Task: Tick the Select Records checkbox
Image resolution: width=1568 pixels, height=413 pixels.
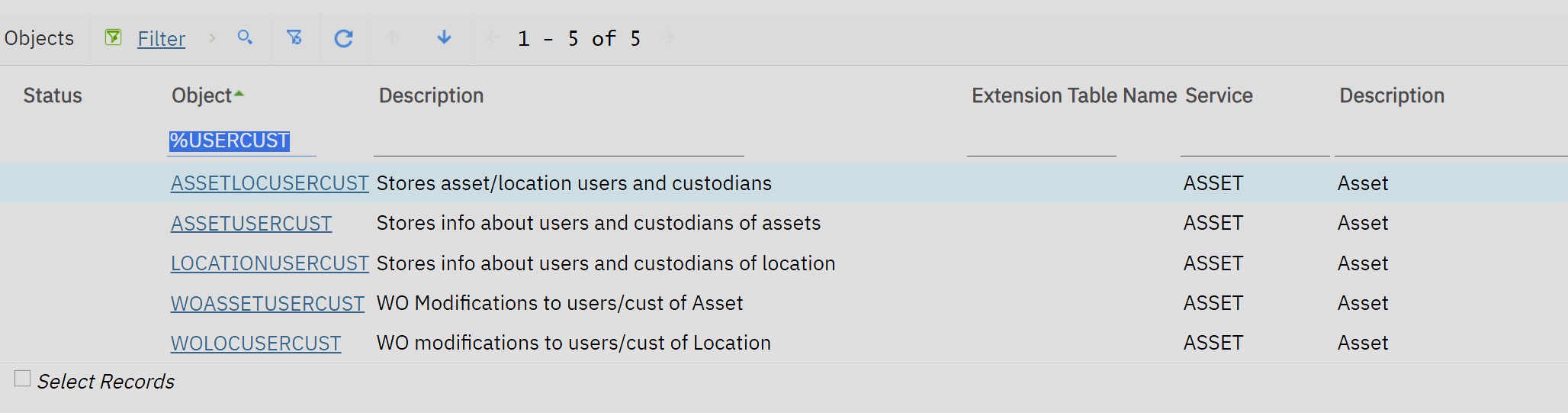Action: tap(23, 379)
